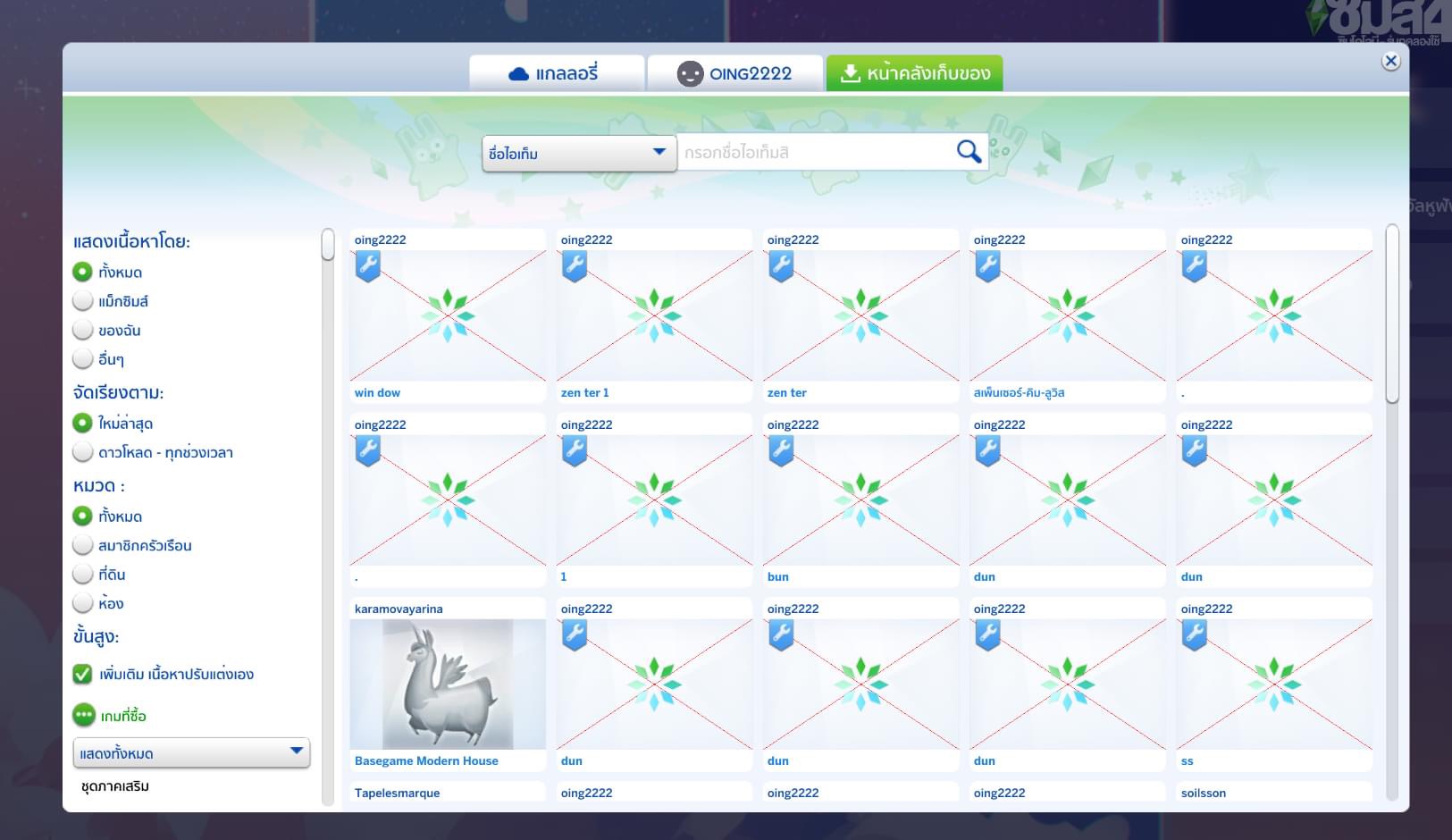Viewport: 1452px width, 840px height.
Task: Open the 'zen ter 1' item thumbnail
Action: (654, 316)
